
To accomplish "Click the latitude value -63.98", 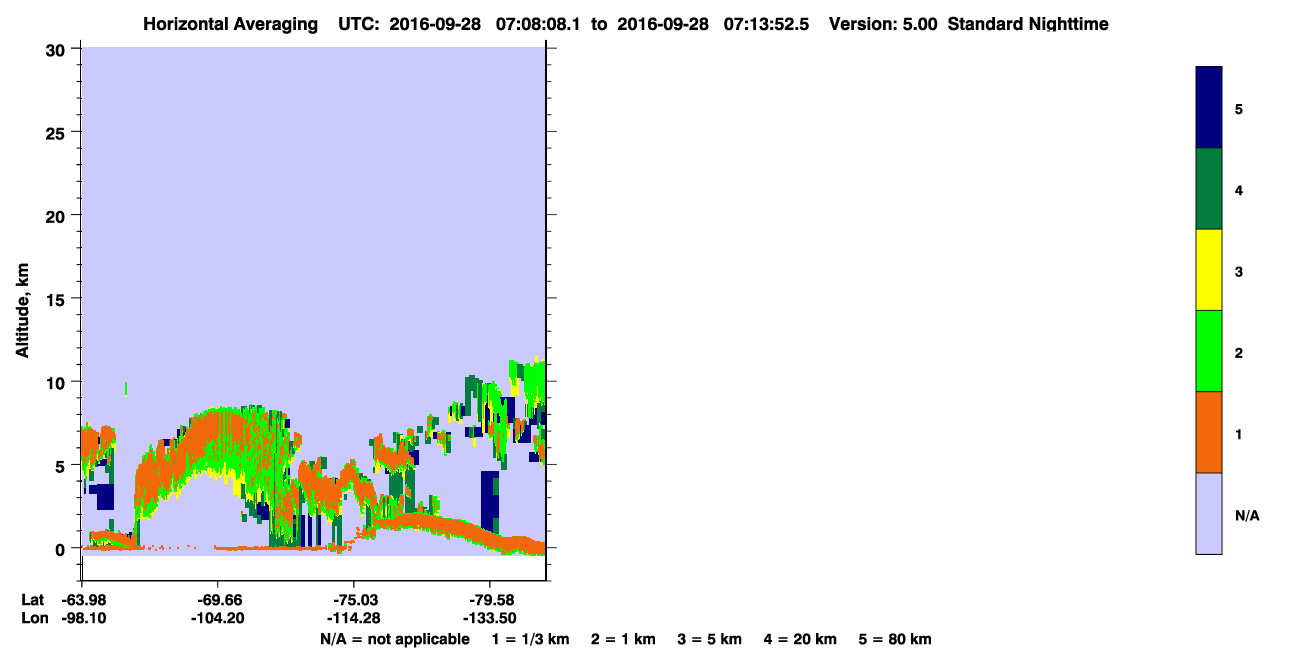I will pyautogui.click(x=82, y=600).
